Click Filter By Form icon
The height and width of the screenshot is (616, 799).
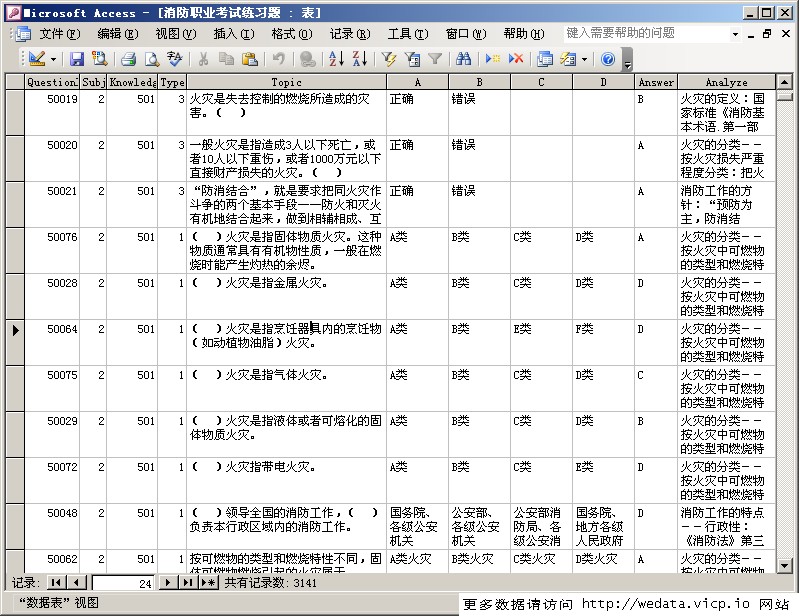(x=412, y=59)
